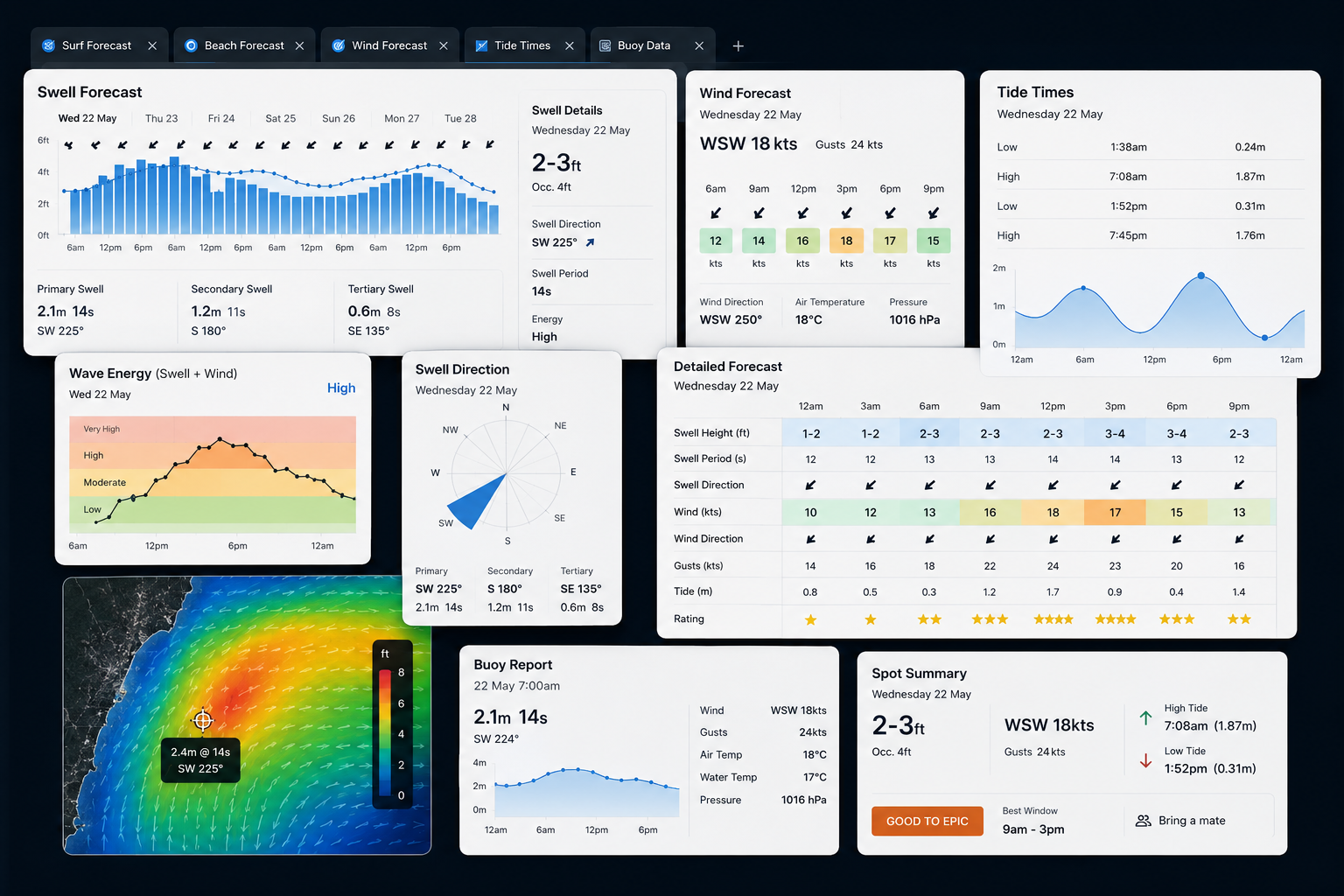Screen dimensions: 1344x896
Task: Click the 3-4 swell height at 3pm
Action: pyautogui.click(x=1115, y=433)
